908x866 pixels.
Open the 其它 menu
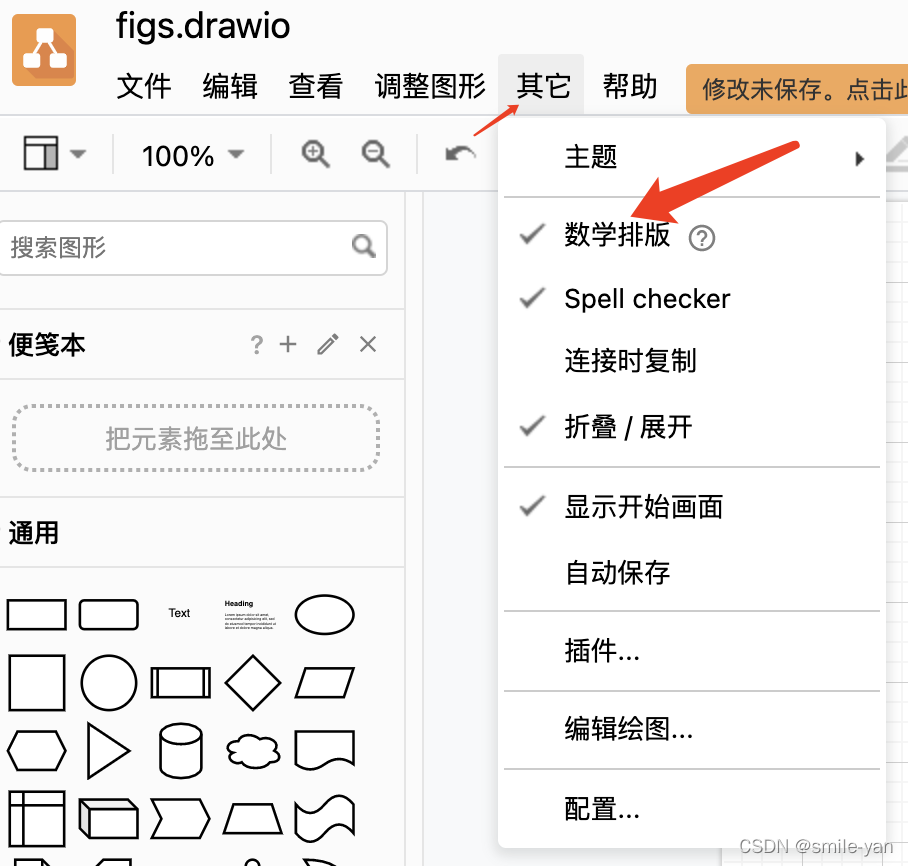[x=543, y=86]
